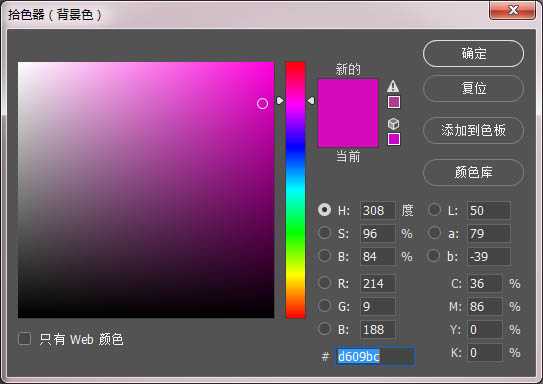Image resolution: width=543 pixels, height=384 pixels.
Task: Open the 颜色库 color libraries
Action: pyautogui.click(x=473, y=172)
